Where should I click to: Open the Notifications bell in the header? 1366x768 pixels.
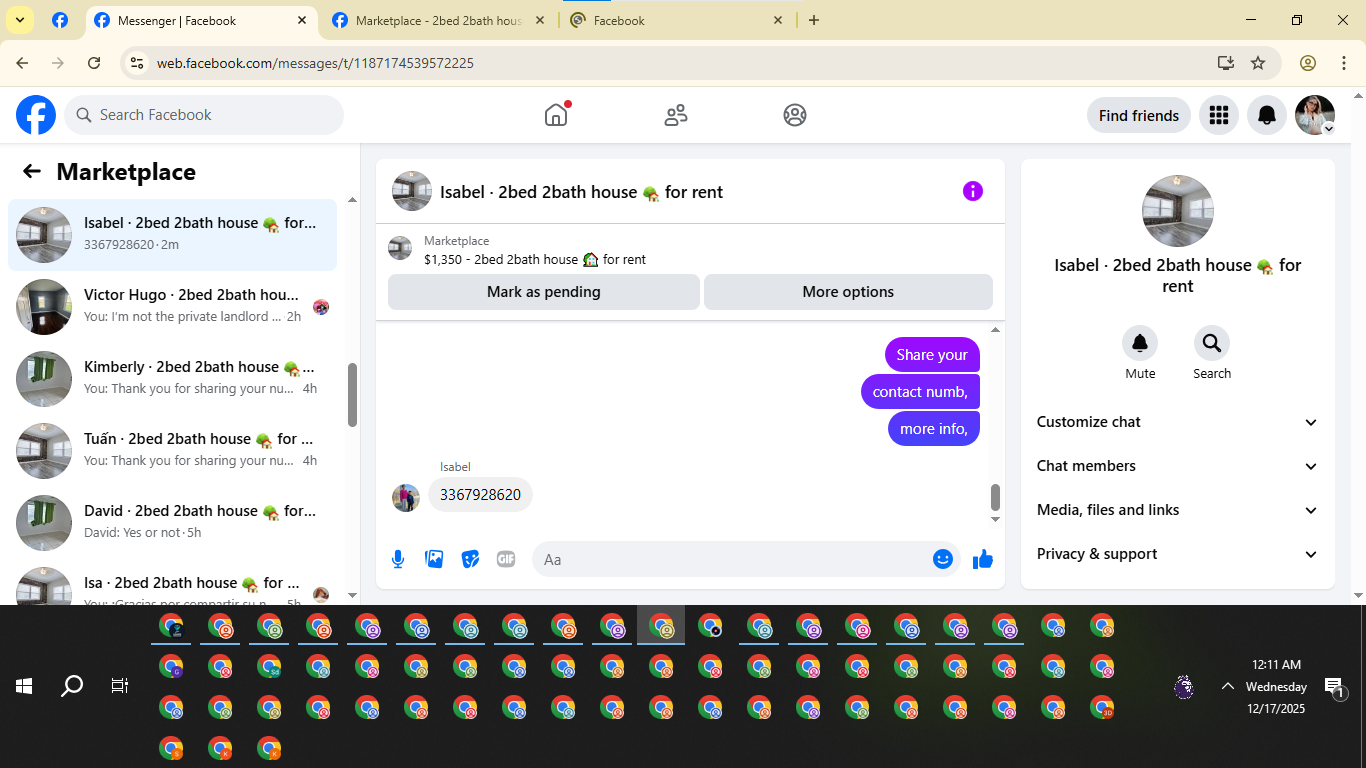(1267, 115)
